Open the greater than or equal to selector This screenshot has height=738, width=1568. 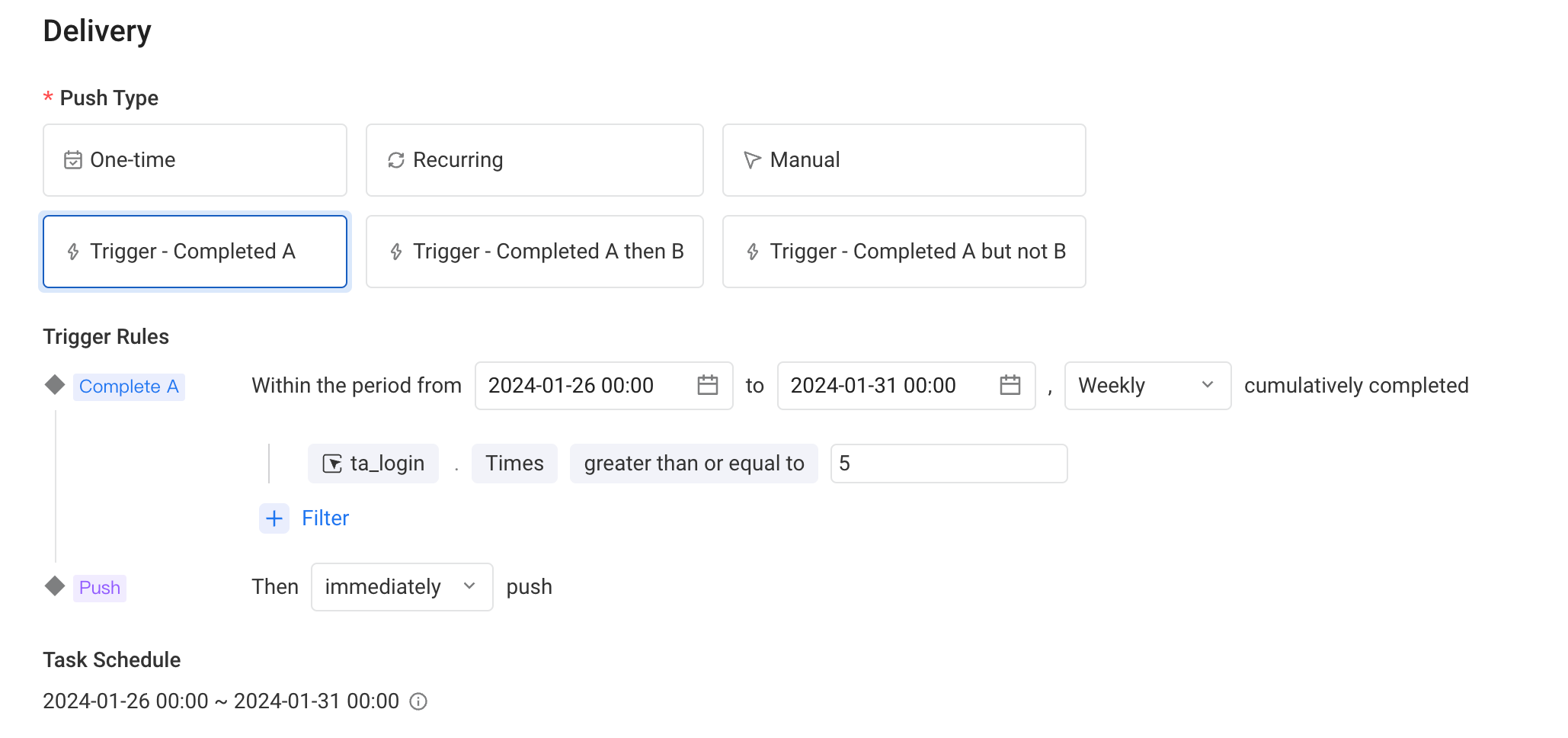click(x=694, y=464)
